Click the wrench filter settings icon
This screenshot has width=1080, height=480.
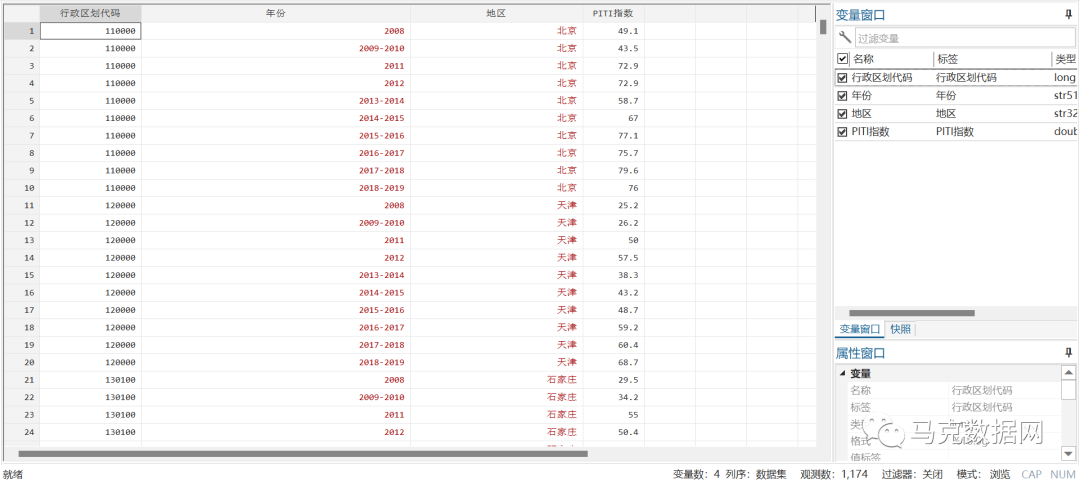[x=844, y=37]
